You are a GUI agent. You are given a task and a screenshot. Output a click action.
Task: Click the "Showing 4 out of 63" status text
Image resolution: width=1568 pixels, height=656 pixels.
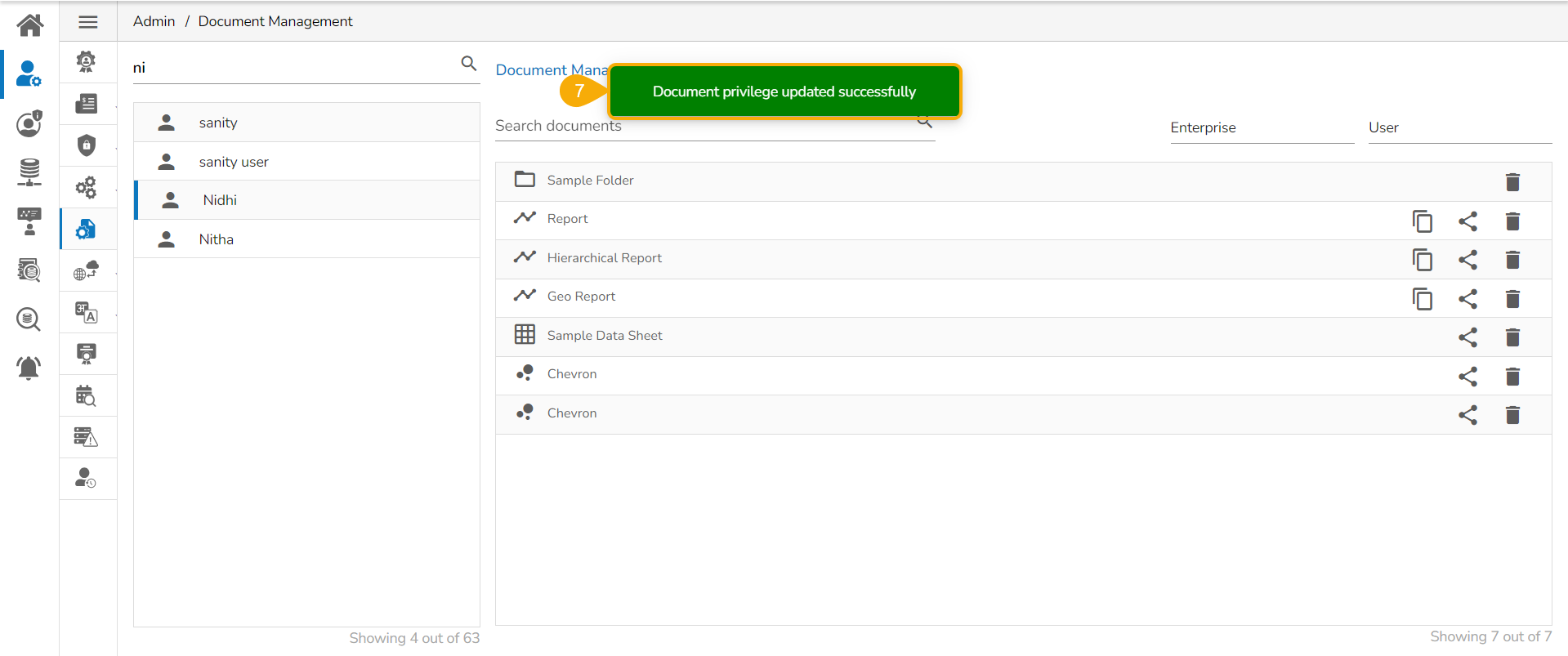414,638
